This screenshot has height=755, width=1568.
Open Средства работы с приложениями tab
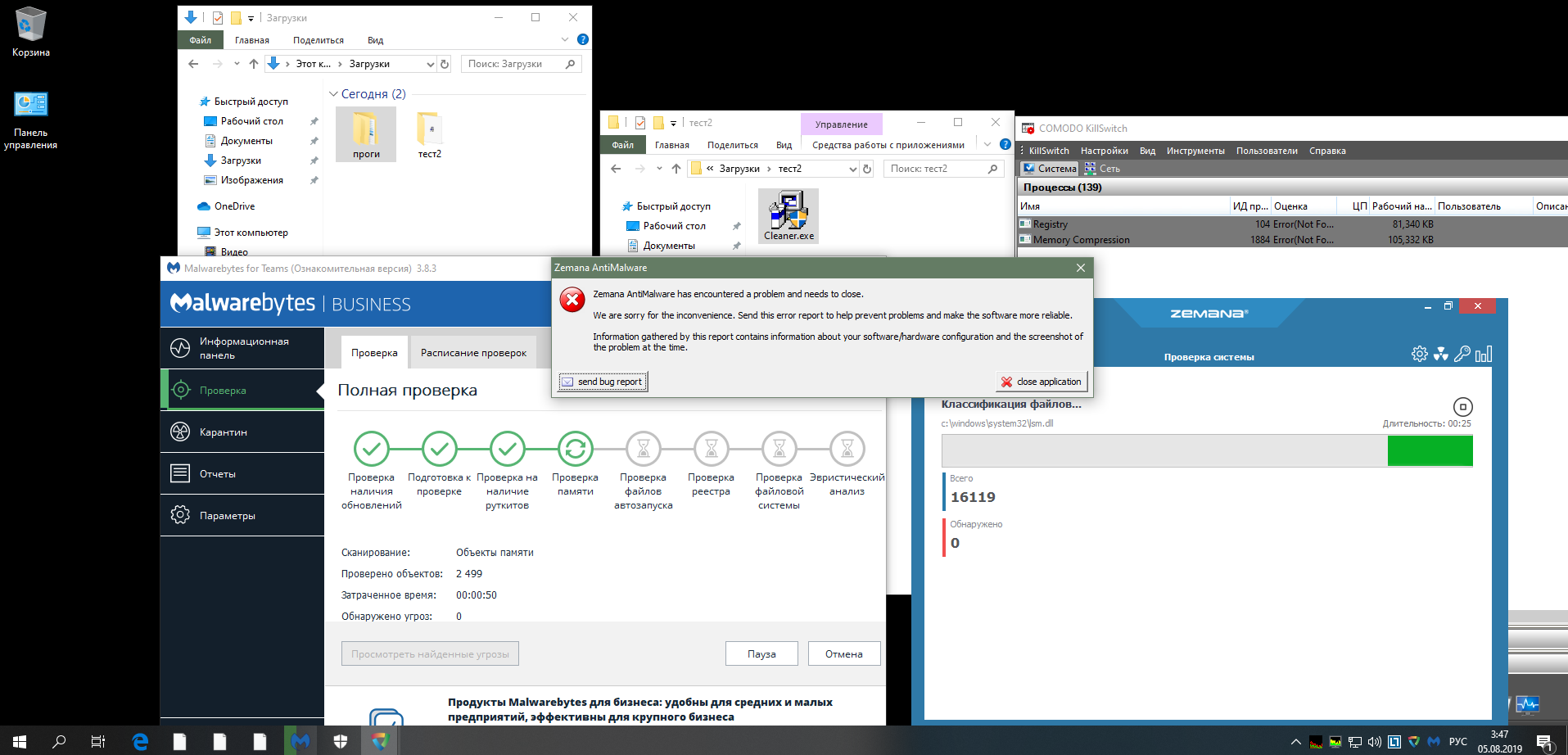[888, 145]
